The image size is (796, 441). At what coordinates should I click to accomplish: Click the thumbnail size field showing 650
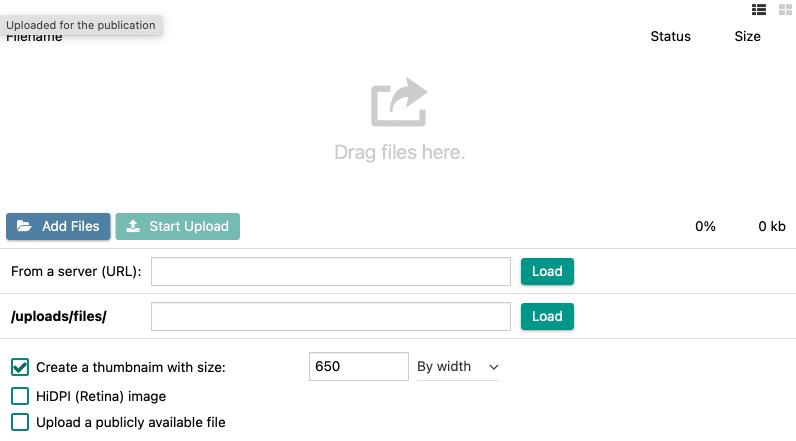coord(359,367)
